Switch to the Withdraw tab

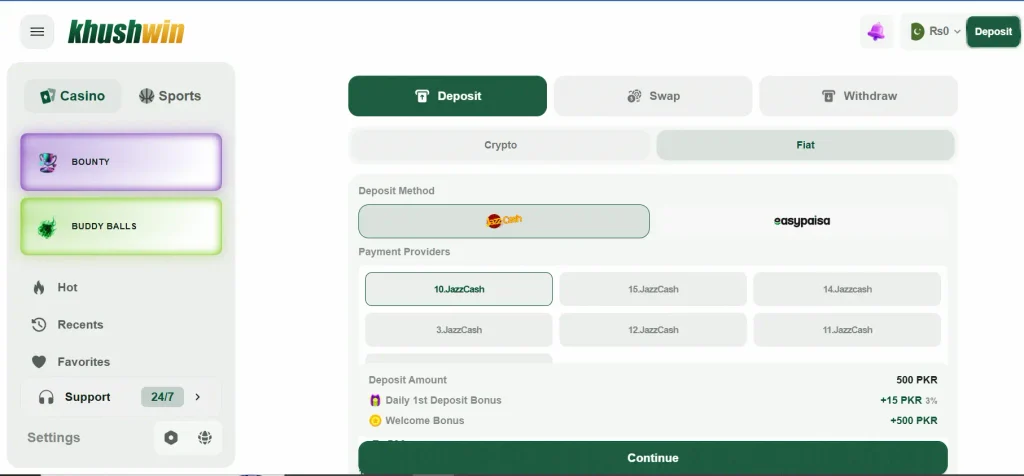click(859, 96)
